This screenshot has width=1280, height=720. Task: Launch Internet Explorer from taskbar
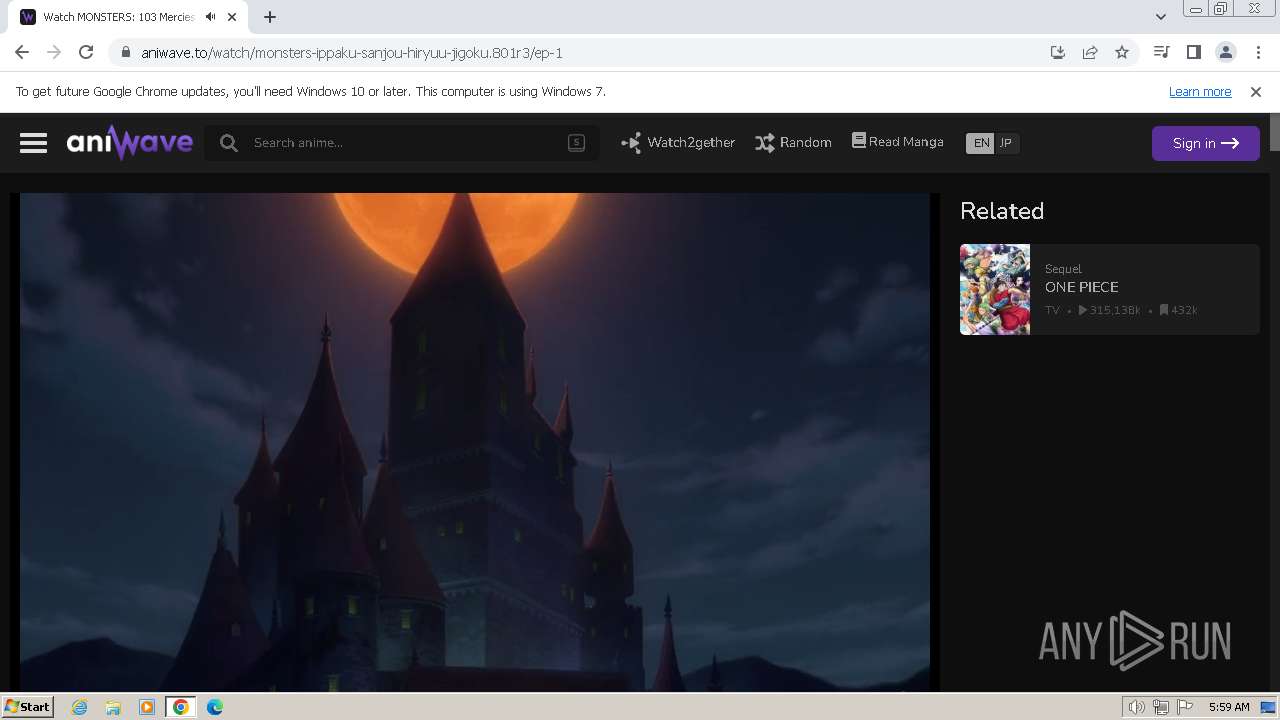pyautogui.click(x=80, y=707)
